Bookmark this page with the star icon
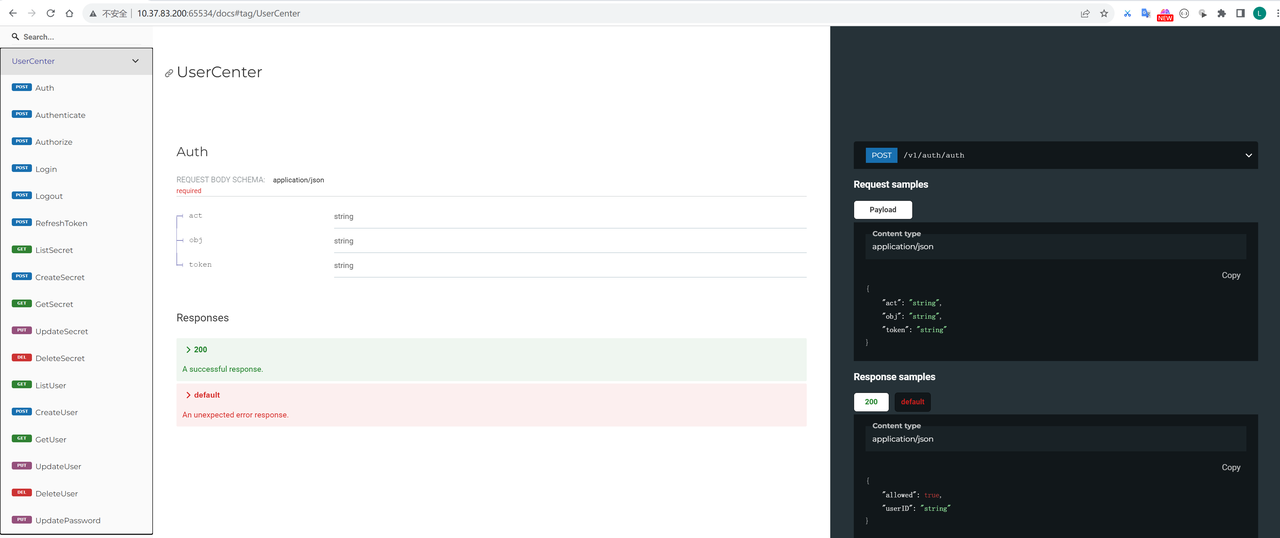The width and height of the screenshot is (1280, 538). 1104,14
